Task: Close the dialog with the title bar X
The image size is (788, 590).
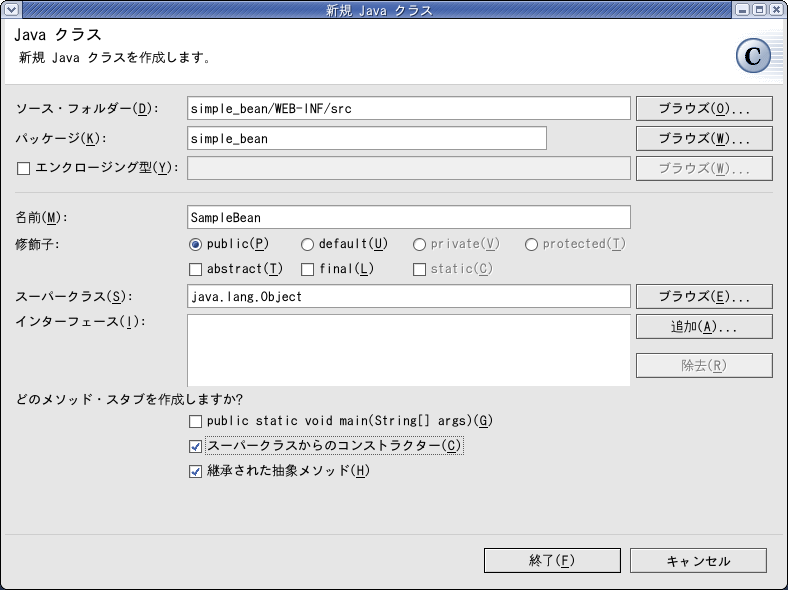Action: pos(776,9)
